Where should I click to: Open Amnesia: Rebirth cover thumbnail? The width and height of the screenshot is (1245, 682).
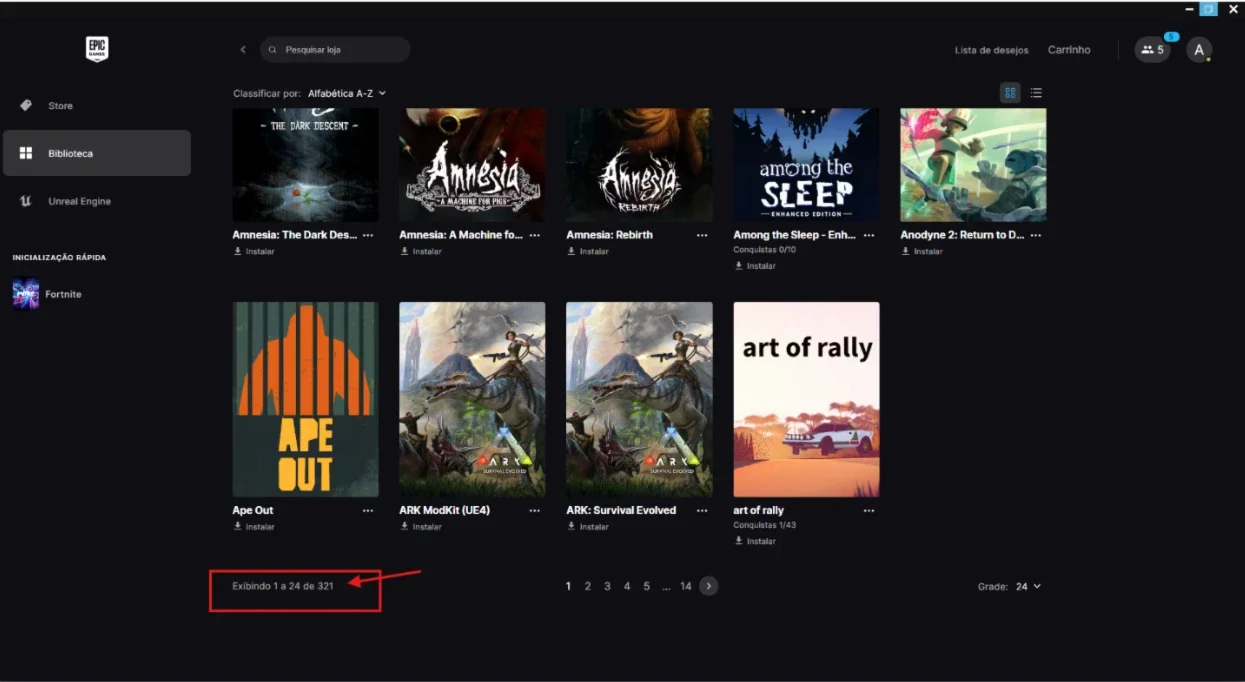640,165
